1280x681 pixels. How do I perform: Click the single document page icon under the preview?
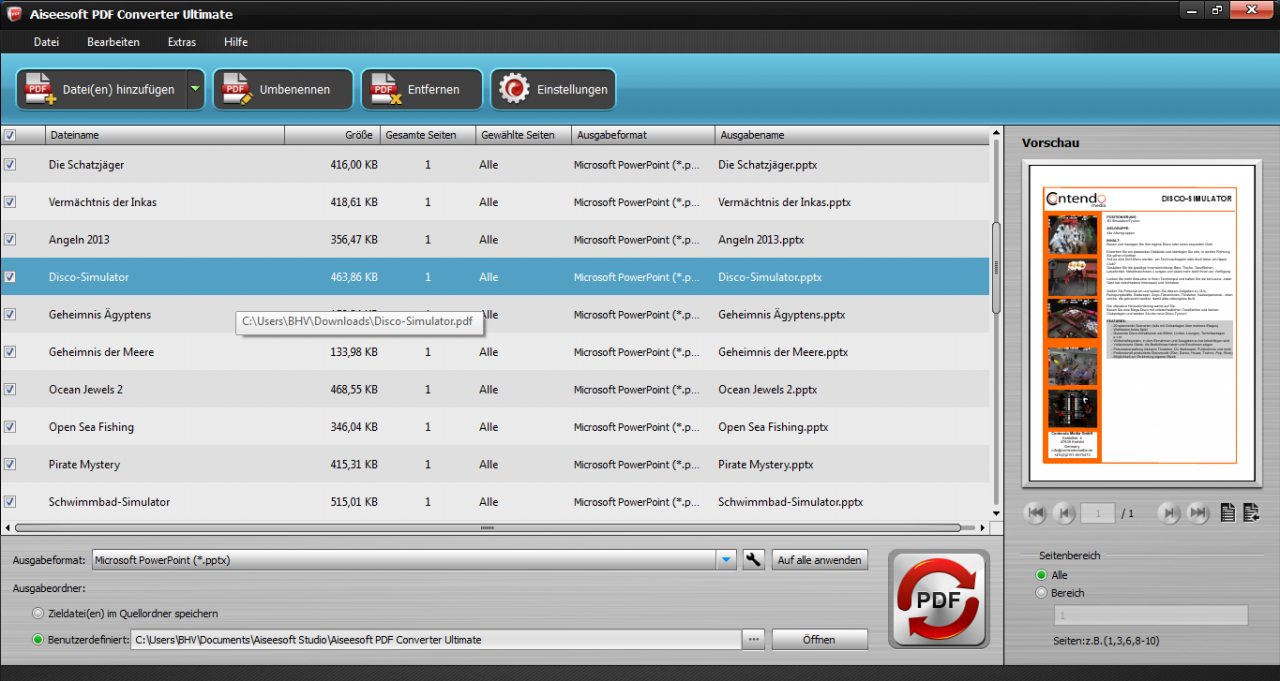pyautogui.click(x=1228, y=513)
